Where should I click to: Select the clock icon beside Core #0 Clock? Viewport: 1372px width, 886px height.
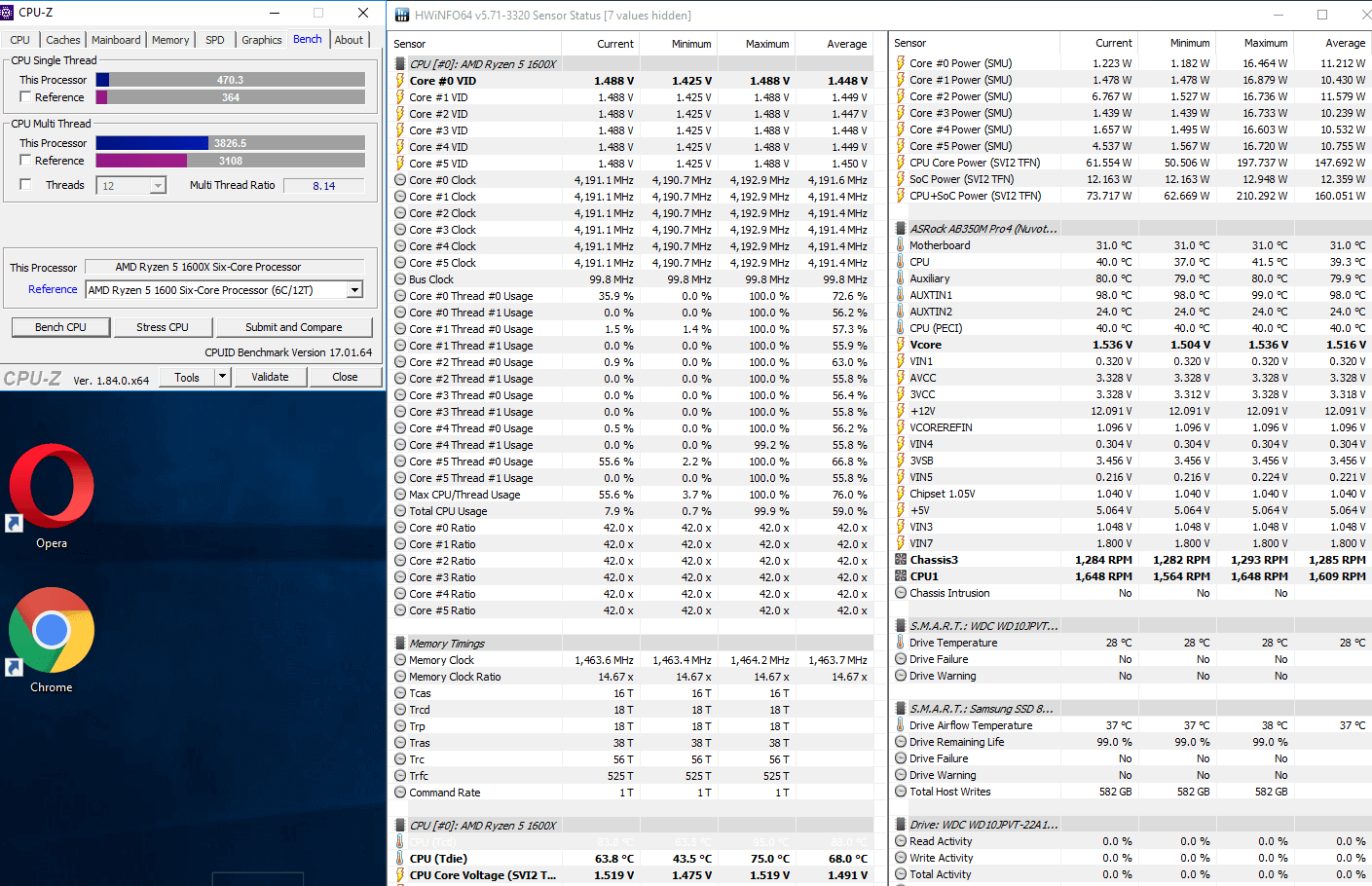pyautogui.click(x=400, y=180)
